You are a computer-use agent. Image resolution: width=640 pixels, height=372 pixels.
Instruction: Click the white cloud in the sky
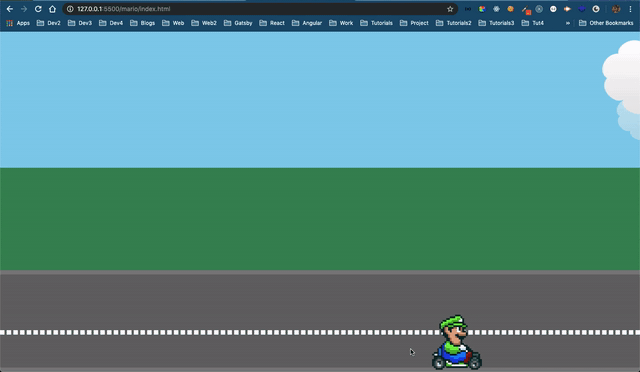click(622, 78)
